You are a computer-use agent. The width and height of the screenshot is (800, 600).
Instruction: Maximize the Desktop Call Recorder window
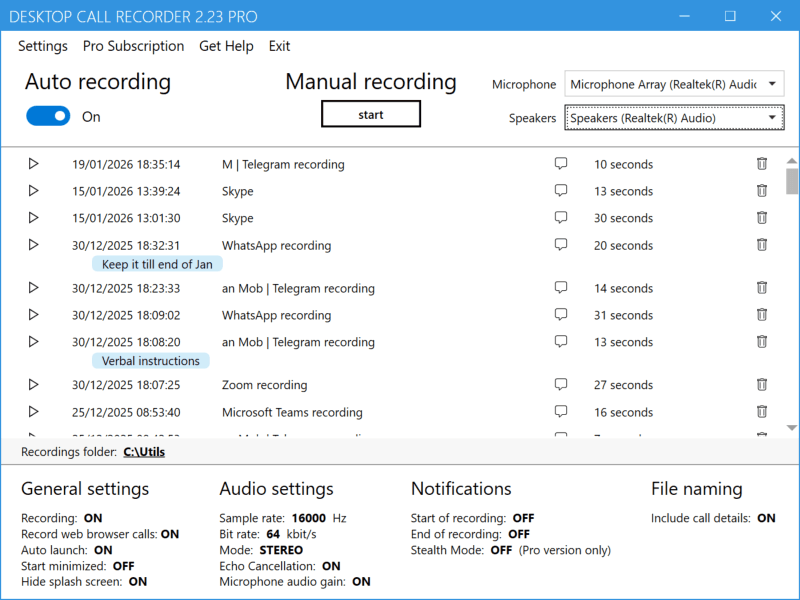[x=730, y=16]
